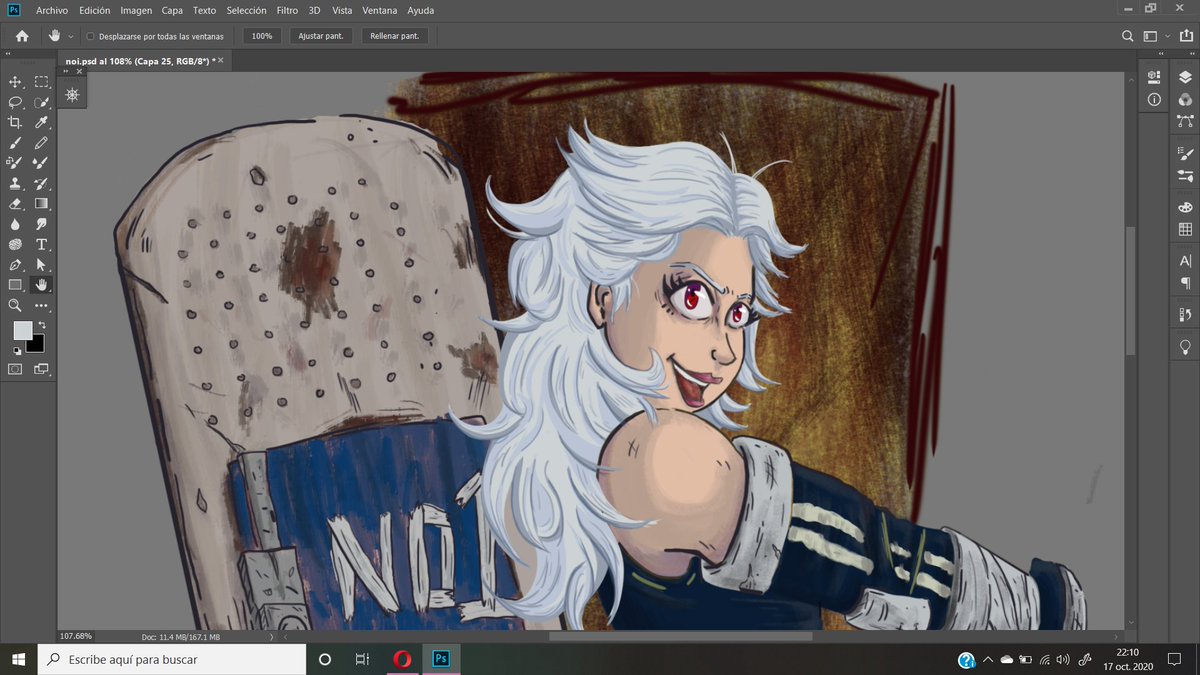Open search magnifier in options bar

1127,36
